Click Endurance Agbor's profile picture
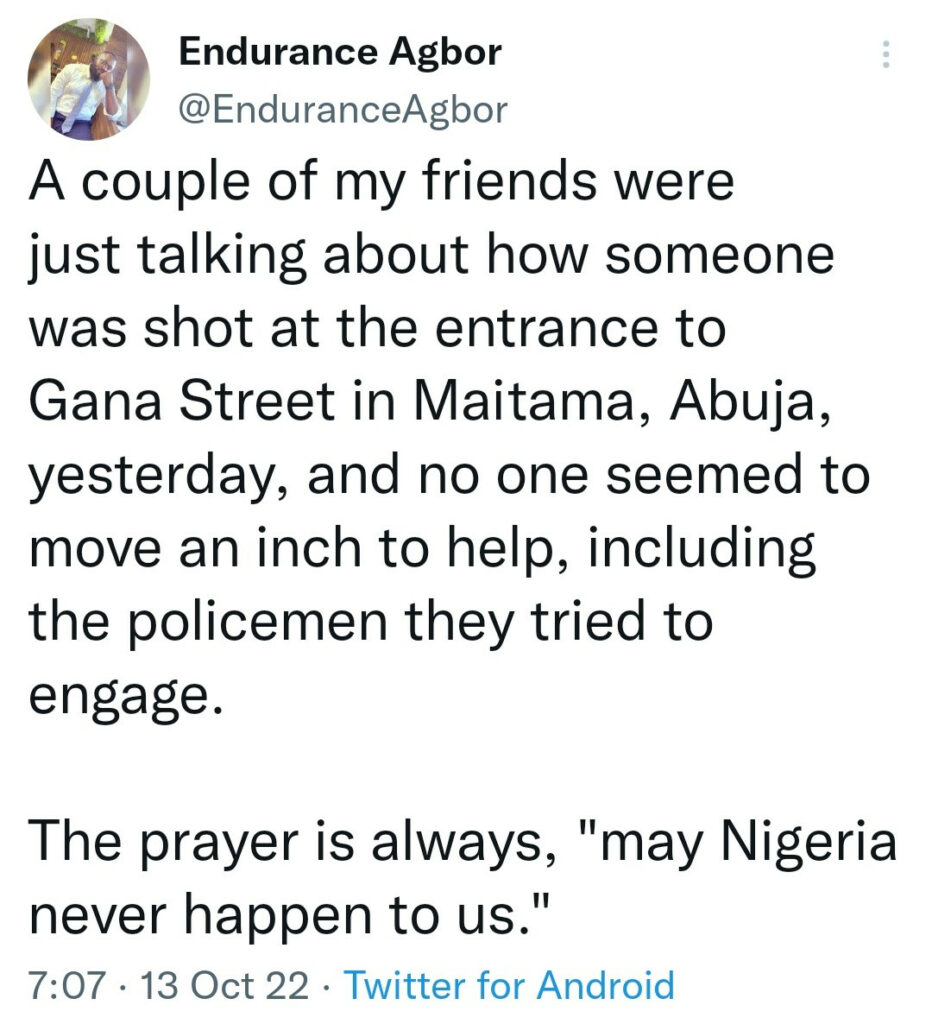This screenshot has width=932, height=1024. 90,78
